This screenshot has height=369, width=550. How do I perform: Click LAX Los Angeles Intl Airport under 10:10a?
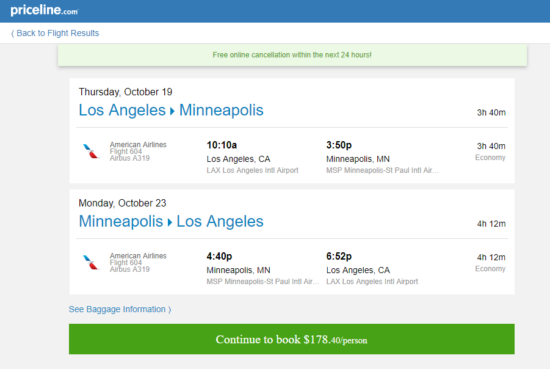coord(252,170)
